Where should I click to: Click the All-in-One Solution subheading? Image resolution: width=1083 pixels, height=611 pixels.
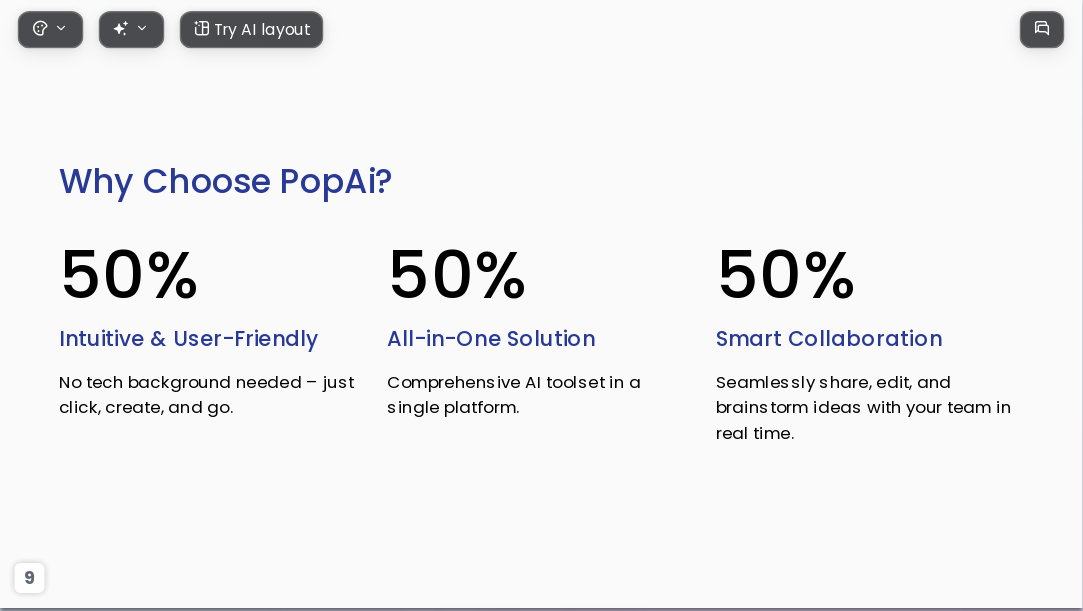[491, 339]
